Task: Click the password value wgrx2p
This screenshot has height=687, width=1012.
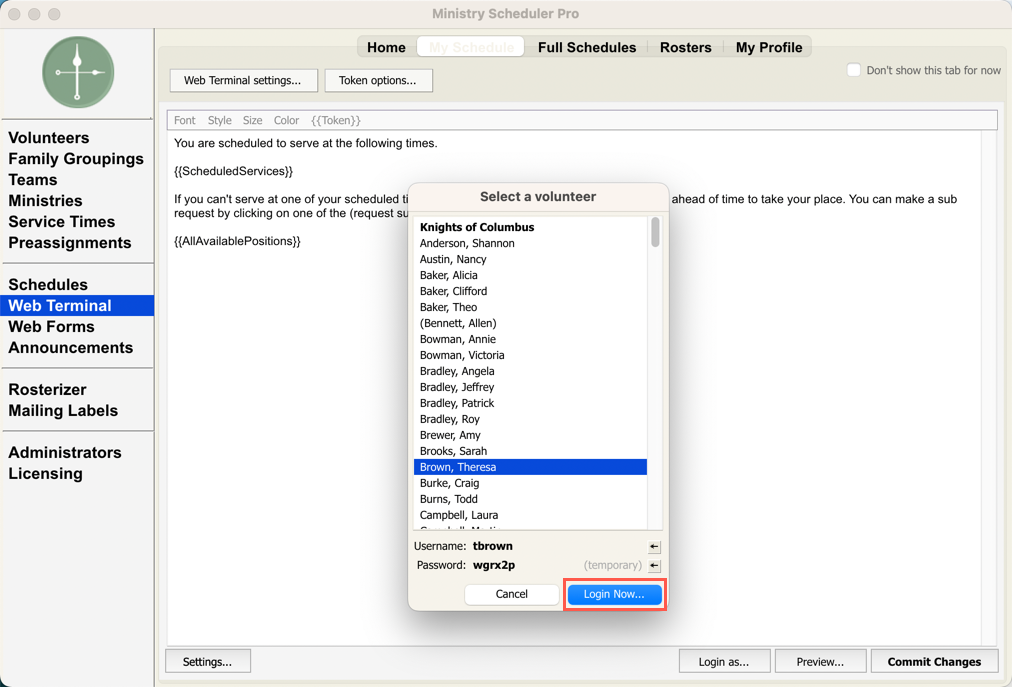Action: pos(494,566)
